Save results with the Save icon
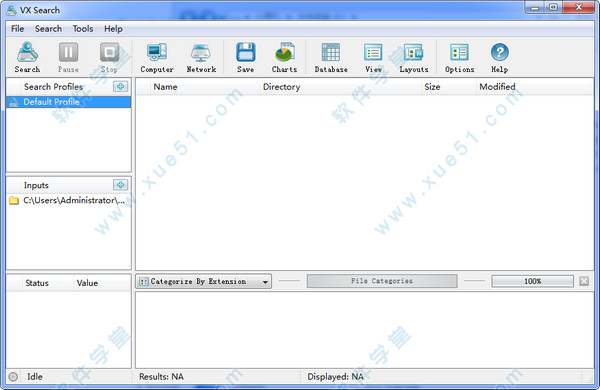The width and height of the screenshot is (600, 390). [245, 57]
